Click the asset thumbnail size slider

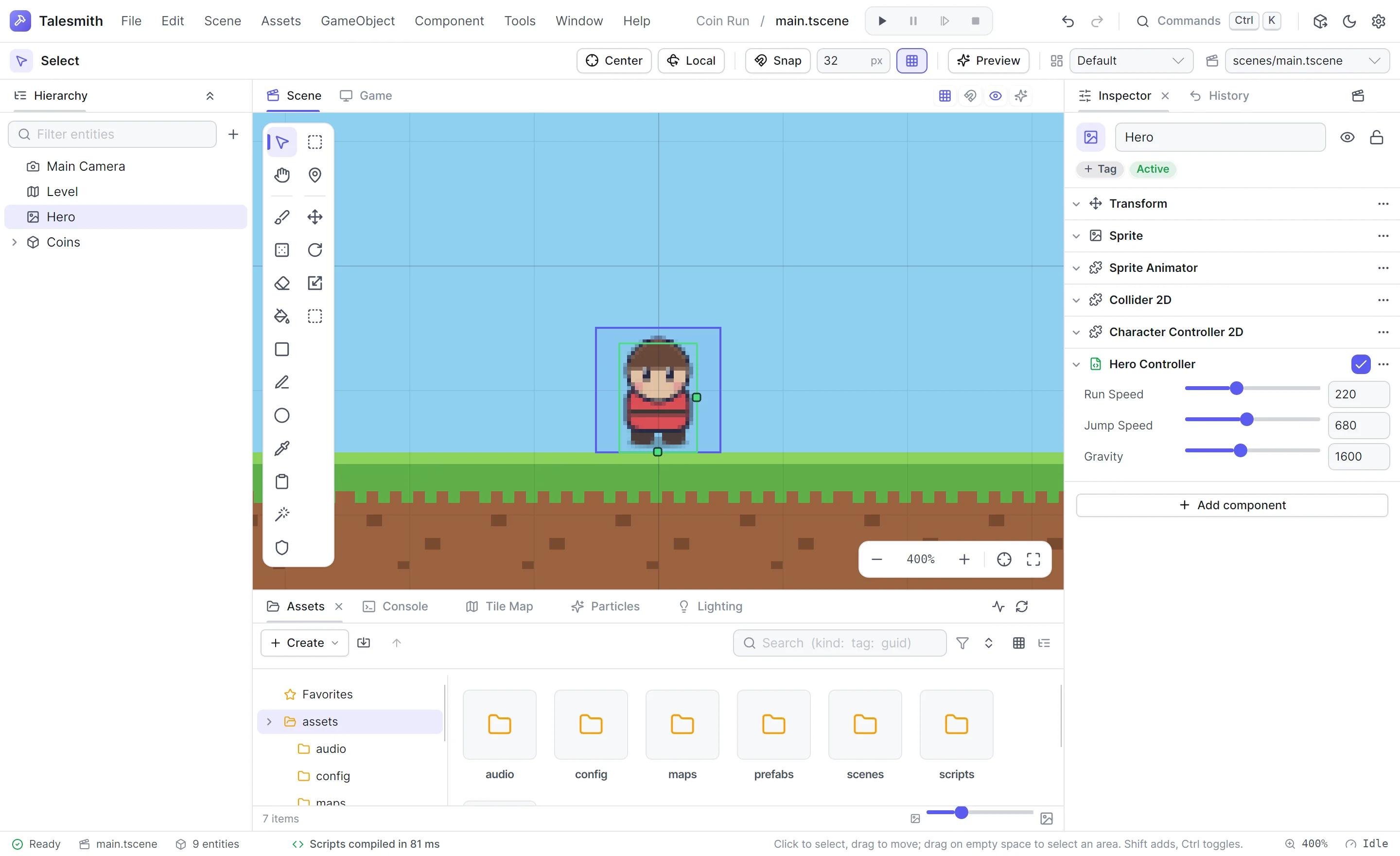tap(980, 812)
